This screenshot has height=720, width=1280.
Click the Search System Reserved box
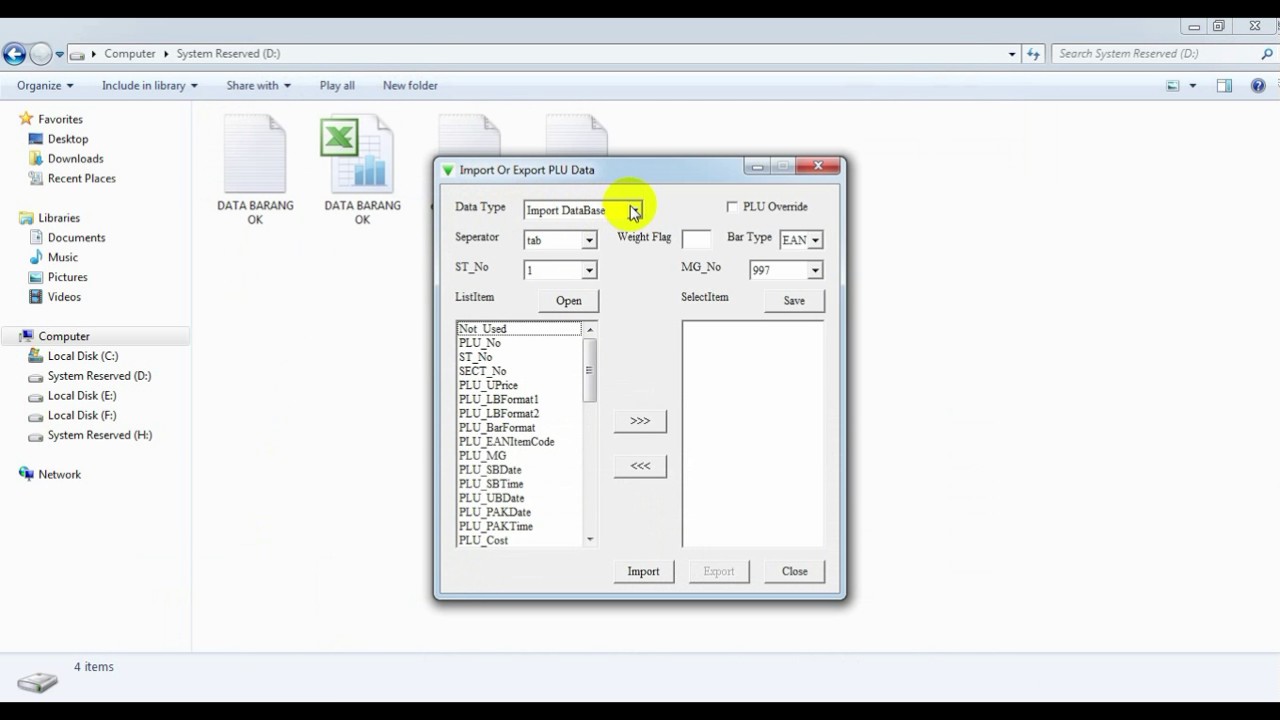[1155, 54]
